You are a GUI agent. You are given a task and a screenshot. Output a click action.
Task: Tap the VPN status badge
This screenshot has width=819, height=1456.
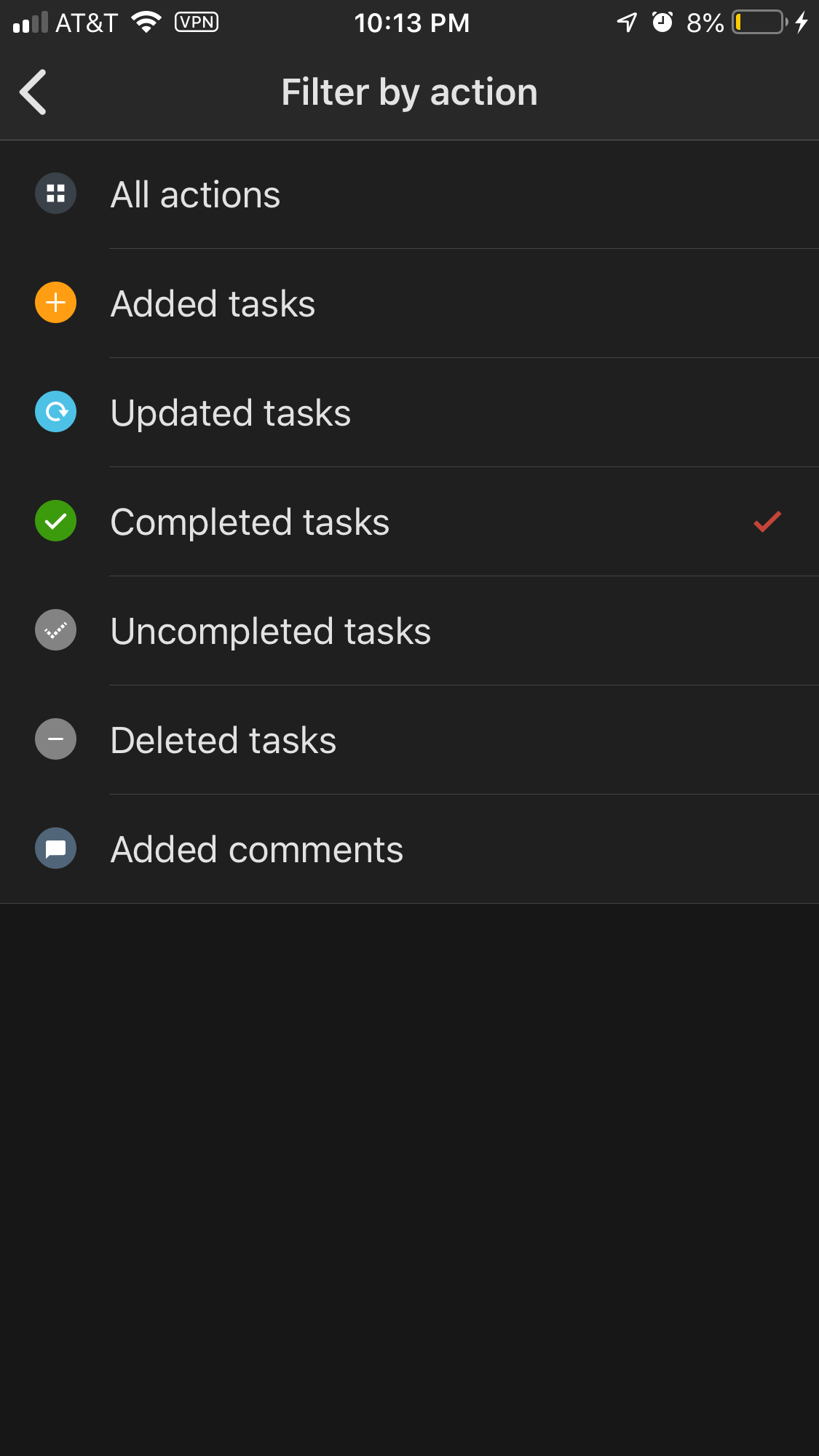[x=197, y=23]
